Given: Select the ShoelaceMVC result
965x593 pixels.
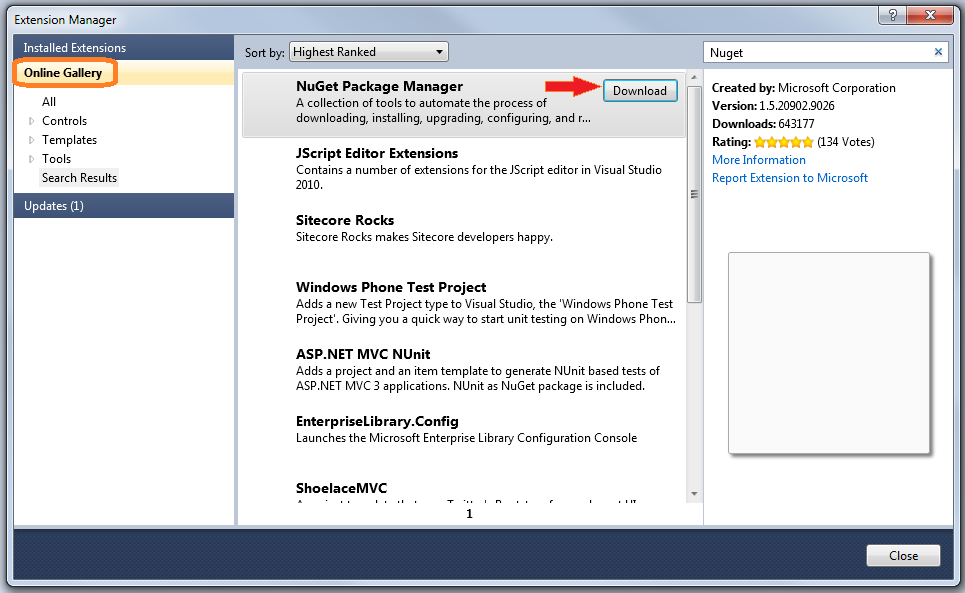Looking at the screenshot, I should click(x=463, y=491).
